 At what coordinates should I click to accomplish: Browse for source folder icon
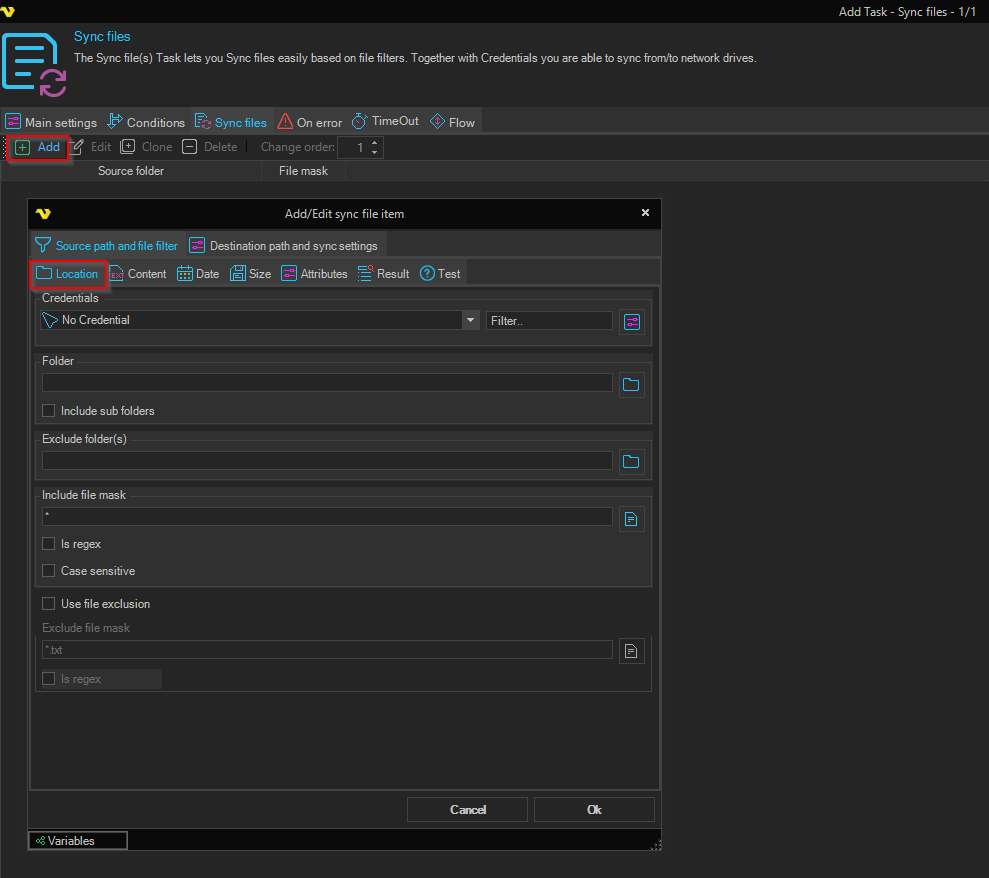(x=631, y=384)
